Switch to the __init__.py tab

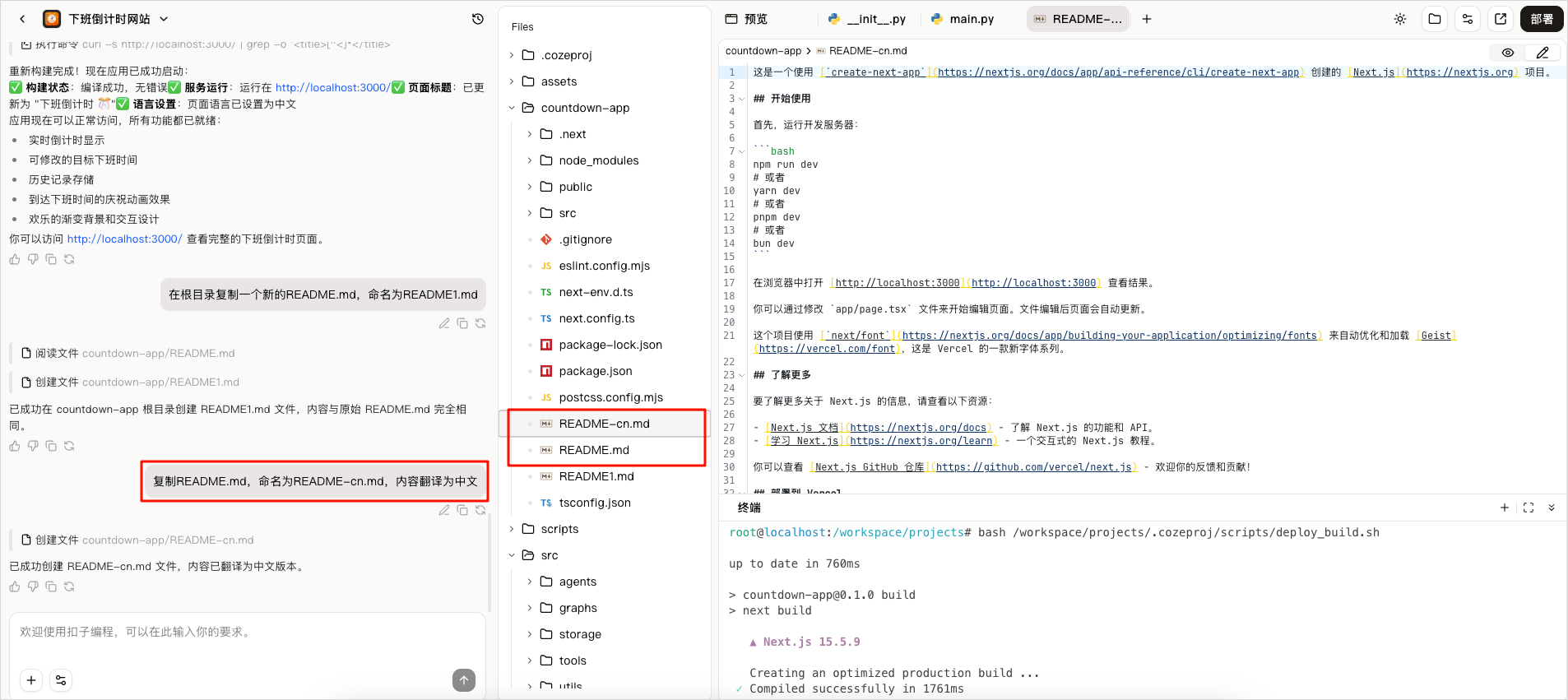coord(867,19)
